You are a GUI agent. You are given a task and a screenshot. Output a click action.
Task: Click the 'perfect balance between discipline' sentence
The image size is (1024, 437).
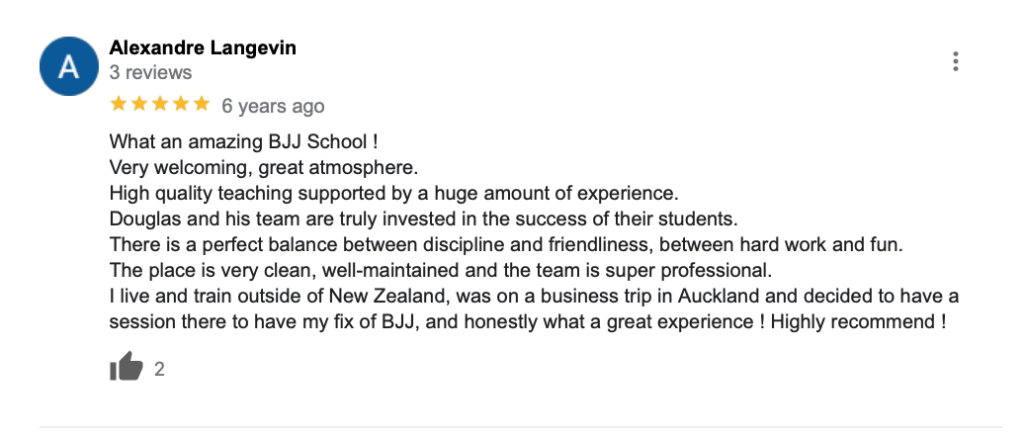coord(506,244)
